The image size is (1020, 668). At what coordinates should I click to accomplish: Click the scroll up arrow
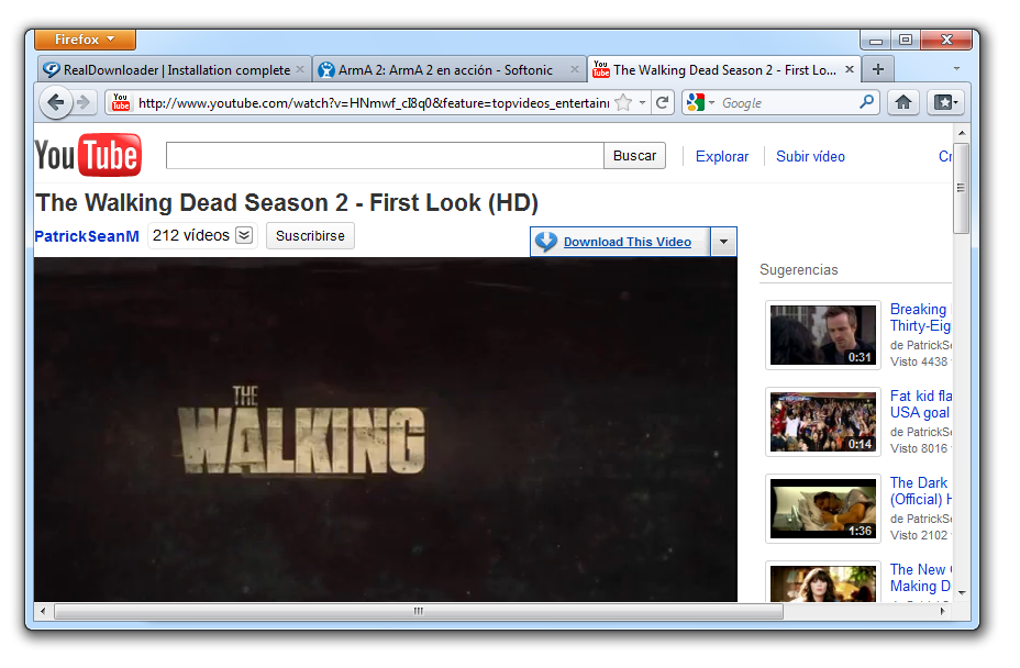[x=961, y=133]
